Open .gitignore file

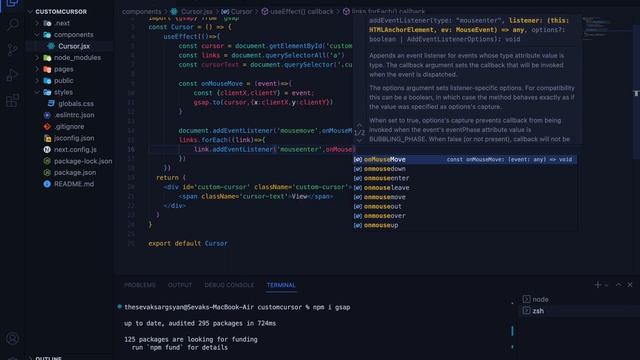pos(70,127)
